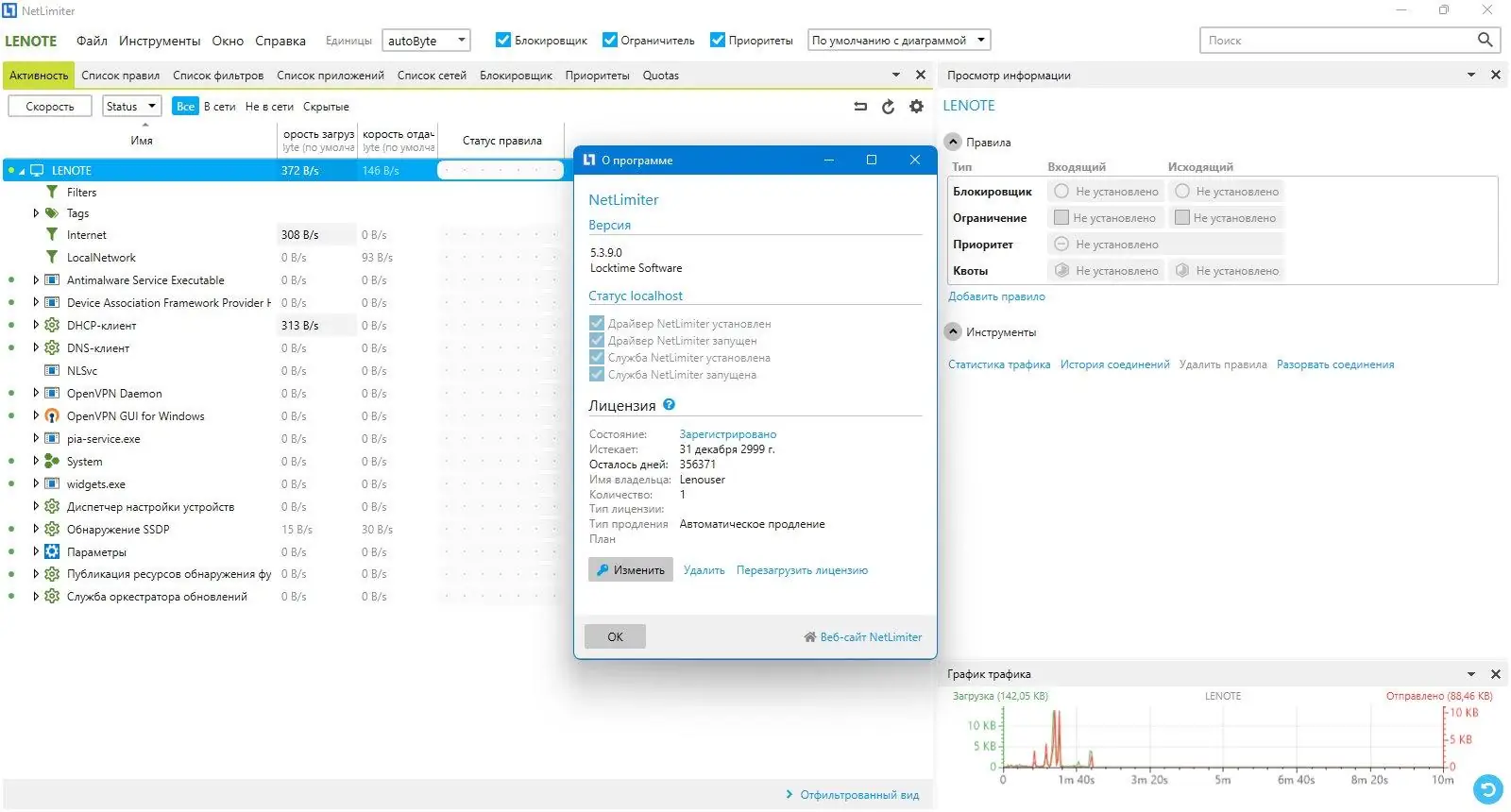Refresh the activity list with the circular arrow icon
The width and height of the screenshot is (1511, 812).
tap(888, 107)
